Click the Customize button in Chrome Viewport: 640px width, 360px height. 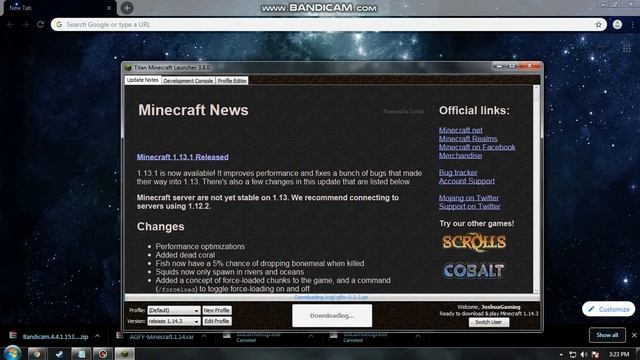608,309
